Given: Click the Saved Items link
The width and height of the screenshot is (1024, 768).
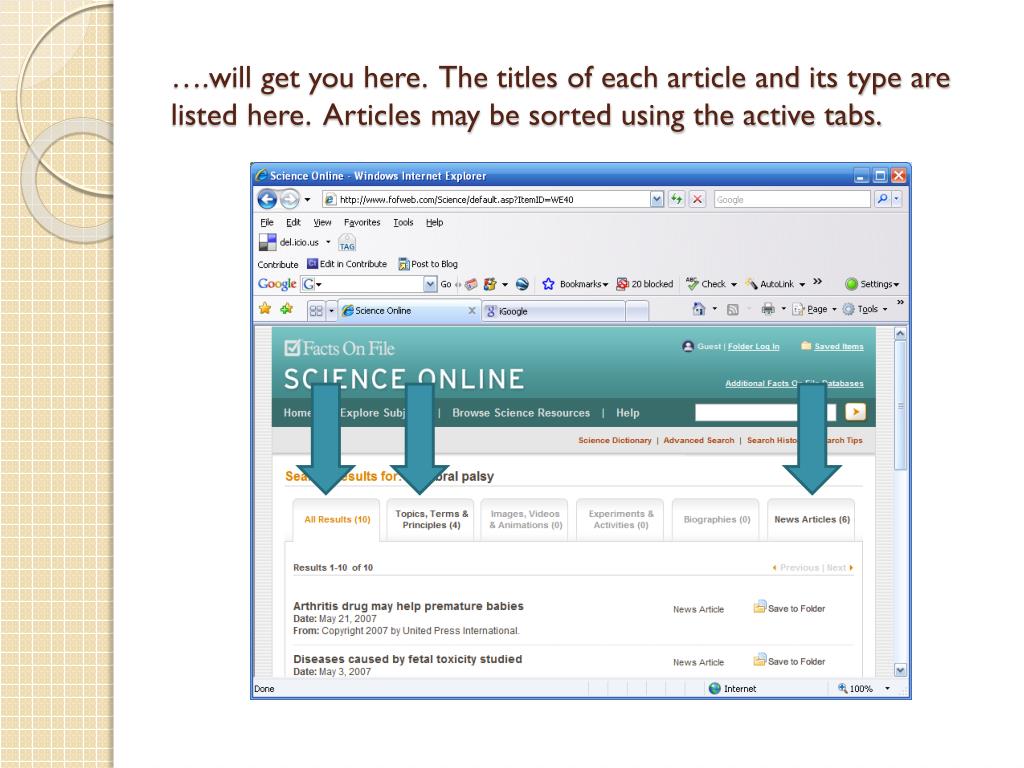Looking at the screenshot, I should 839,347.
